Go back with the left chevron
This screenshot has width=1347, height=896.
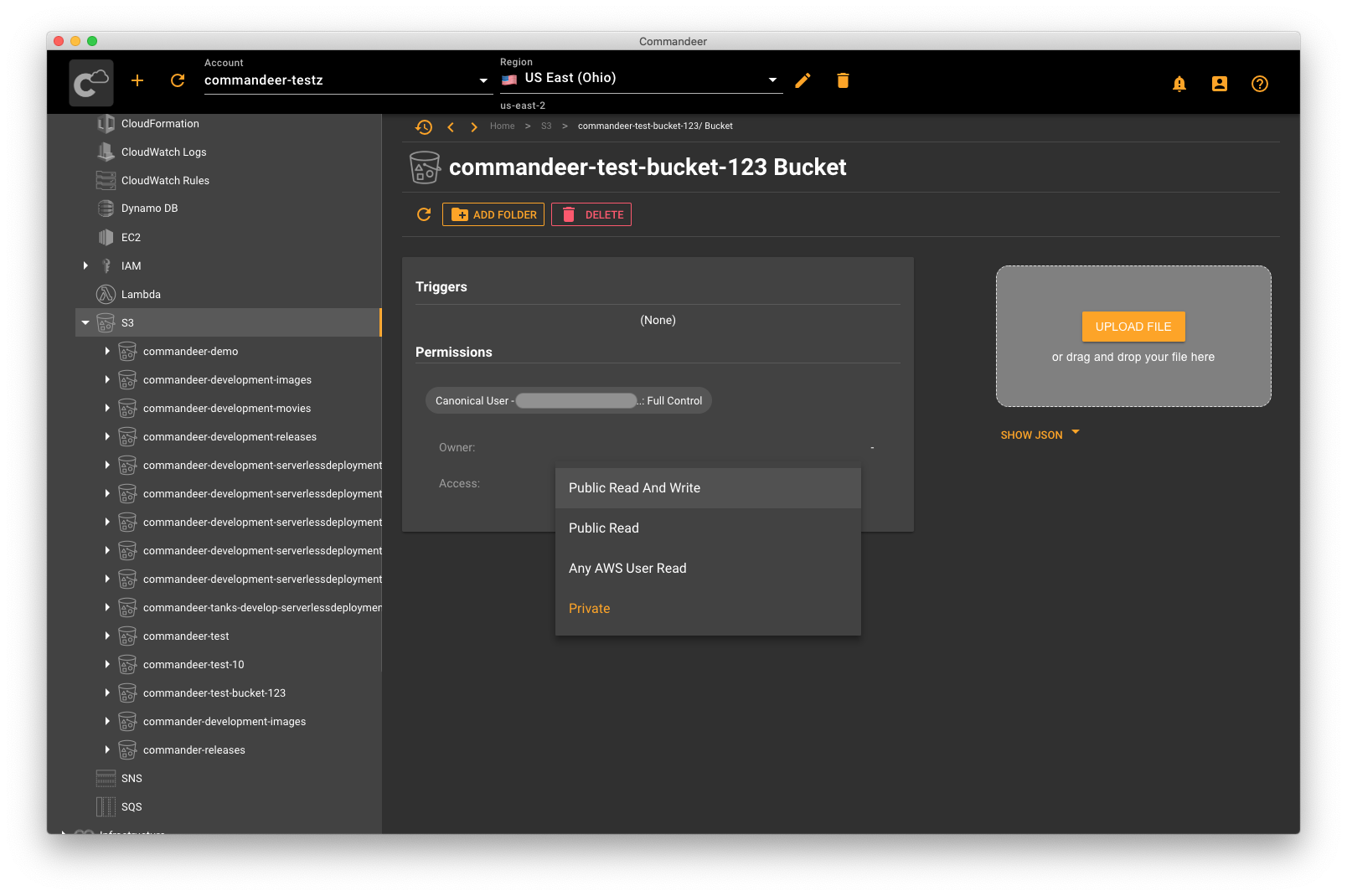[x=451, y=127]
